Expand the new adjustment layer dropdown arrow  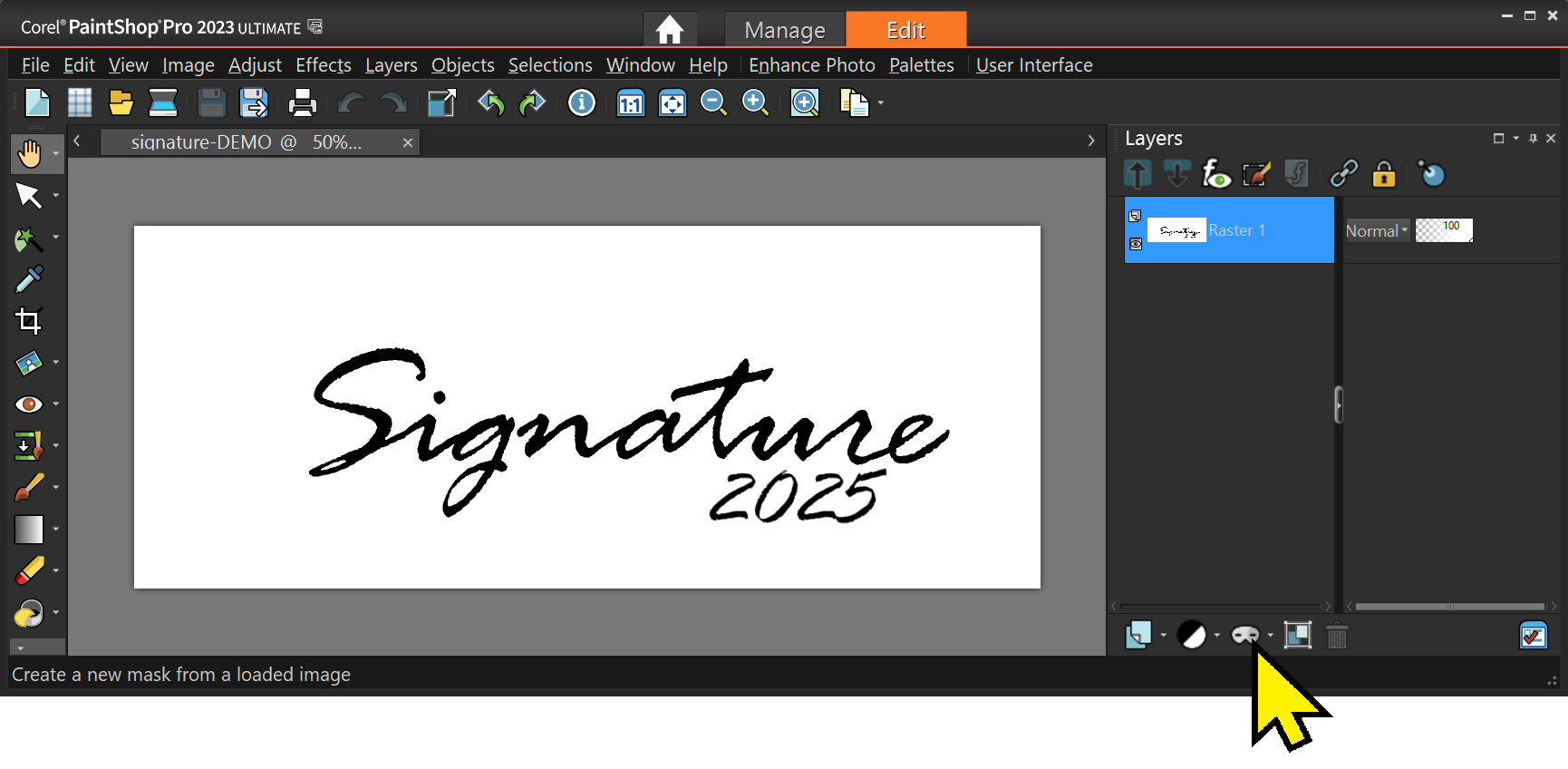[x=1216, y=636]
